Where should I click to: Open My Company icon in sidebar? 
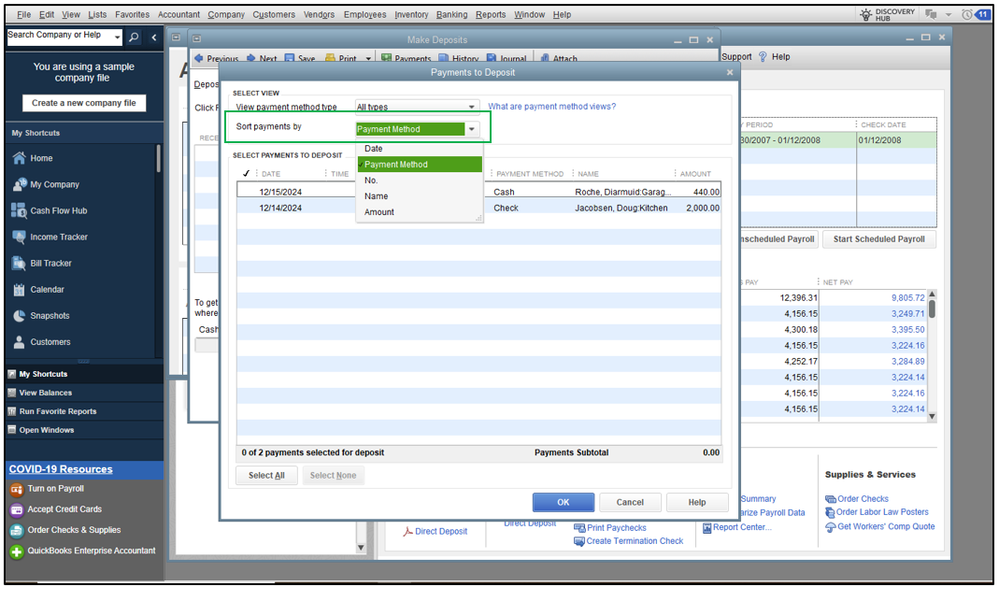19,184
